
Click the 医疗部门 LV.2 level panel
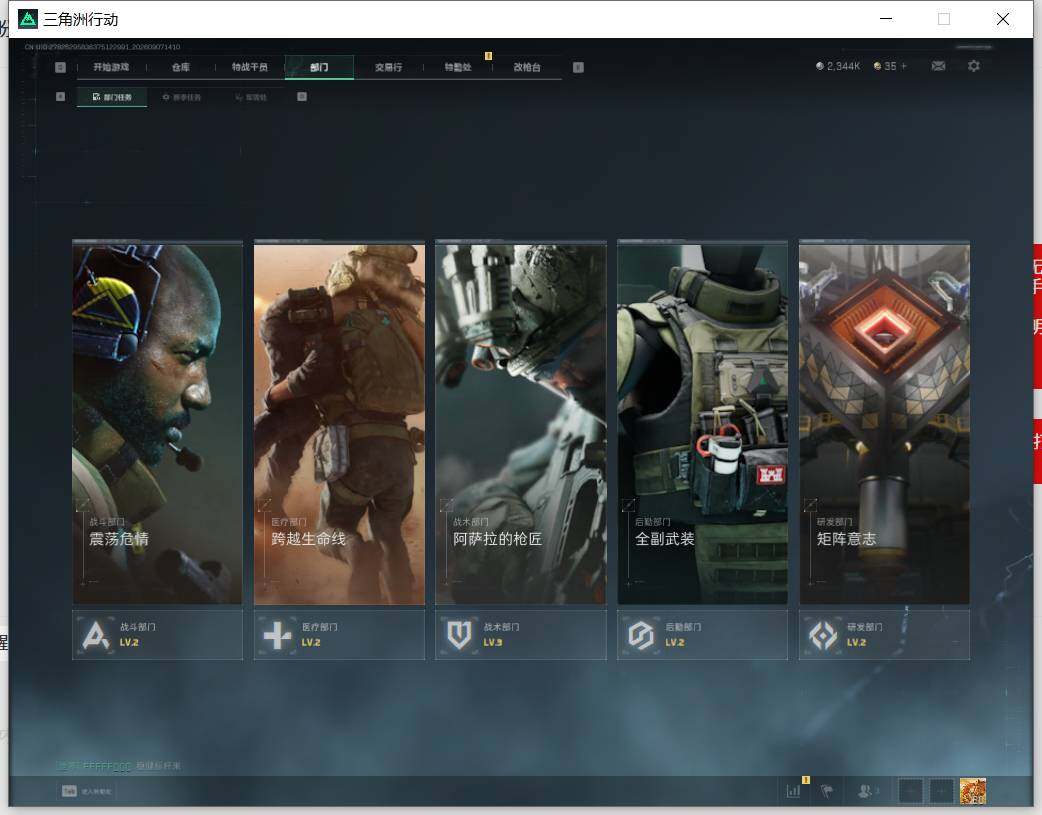click(339, 635)
